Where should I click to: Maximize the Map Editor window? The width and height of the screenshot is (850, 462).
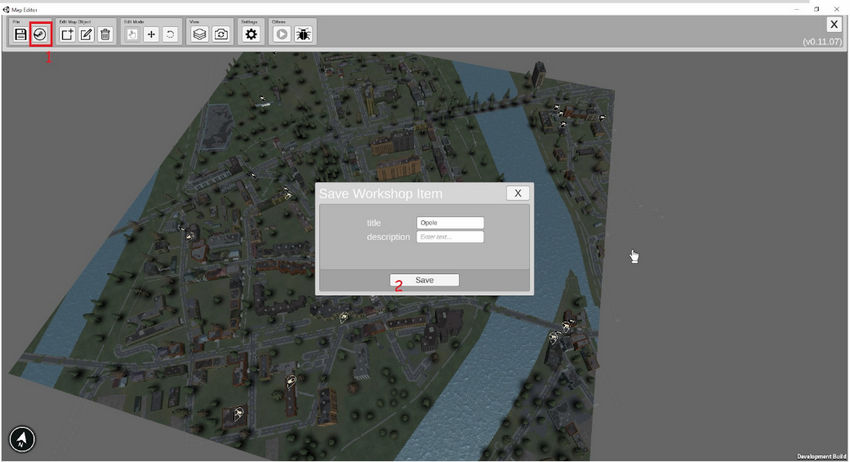(816, 7)
